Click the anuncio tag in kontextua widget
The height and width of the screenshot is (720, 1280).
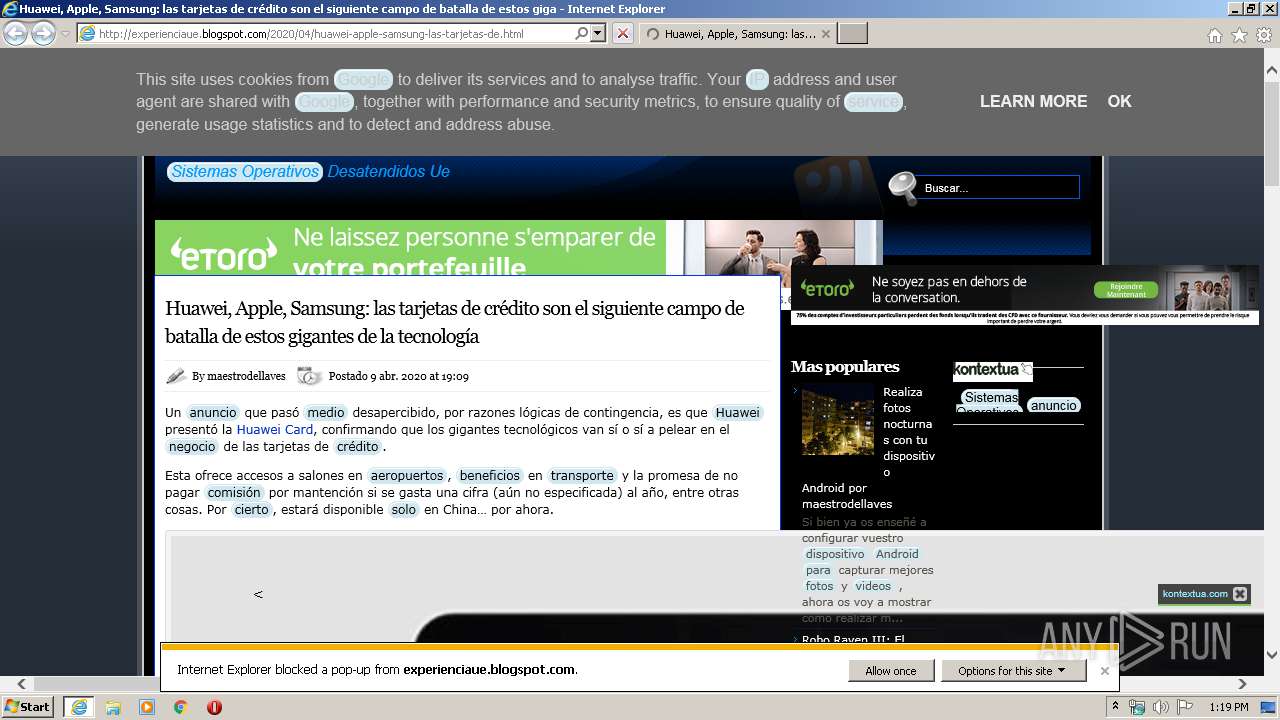(1054, 405)
